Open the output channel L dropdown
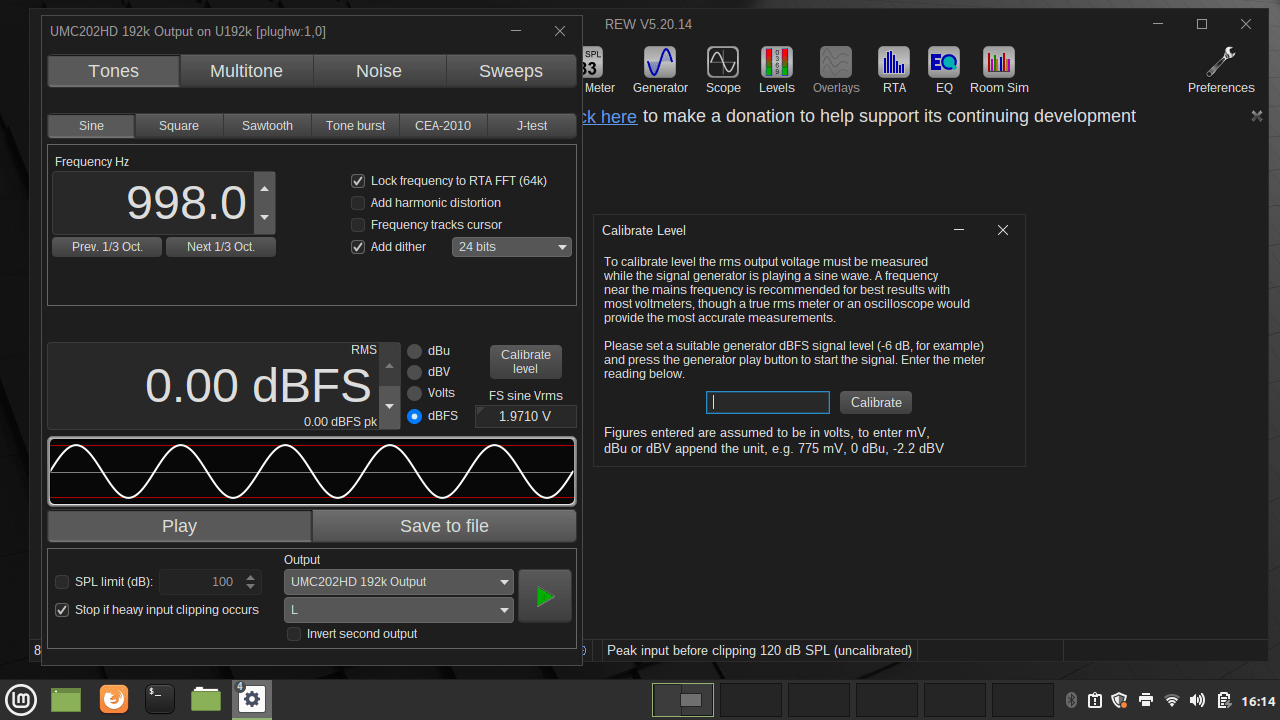1280x720 pixels. click(x=399, y=610)
